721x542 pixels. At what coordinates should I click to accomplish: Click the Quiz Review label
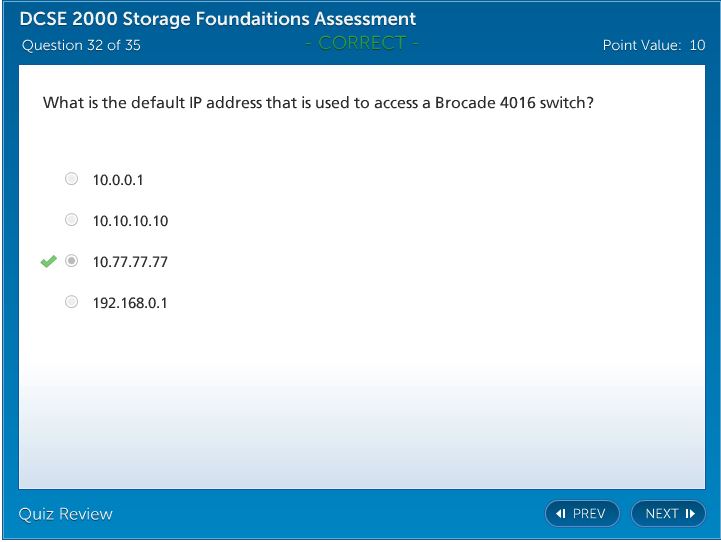66,514
